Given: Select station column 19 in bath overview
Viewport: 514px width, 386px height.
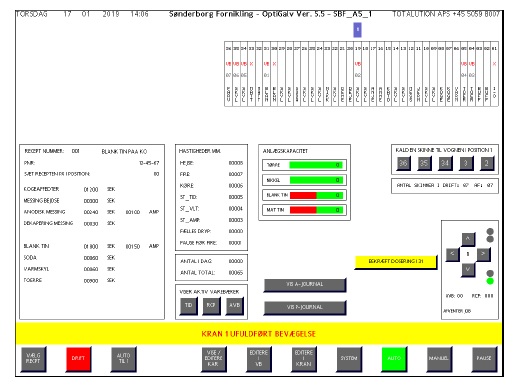Looking at the screenshot, I should 358,74.
